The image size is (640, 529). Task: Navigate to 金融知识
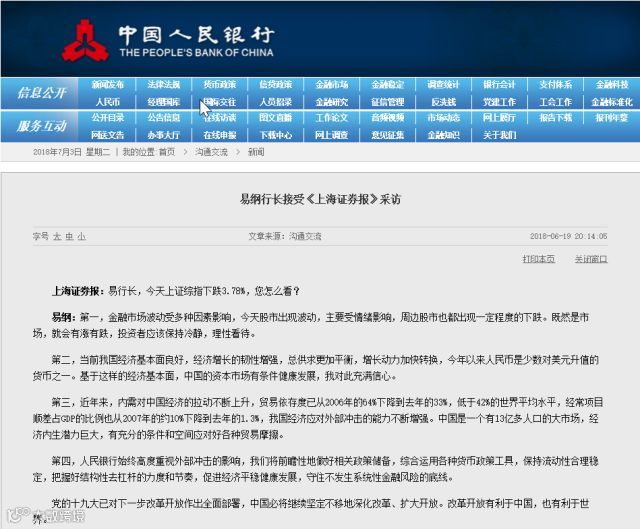click(x=444, y=135)
